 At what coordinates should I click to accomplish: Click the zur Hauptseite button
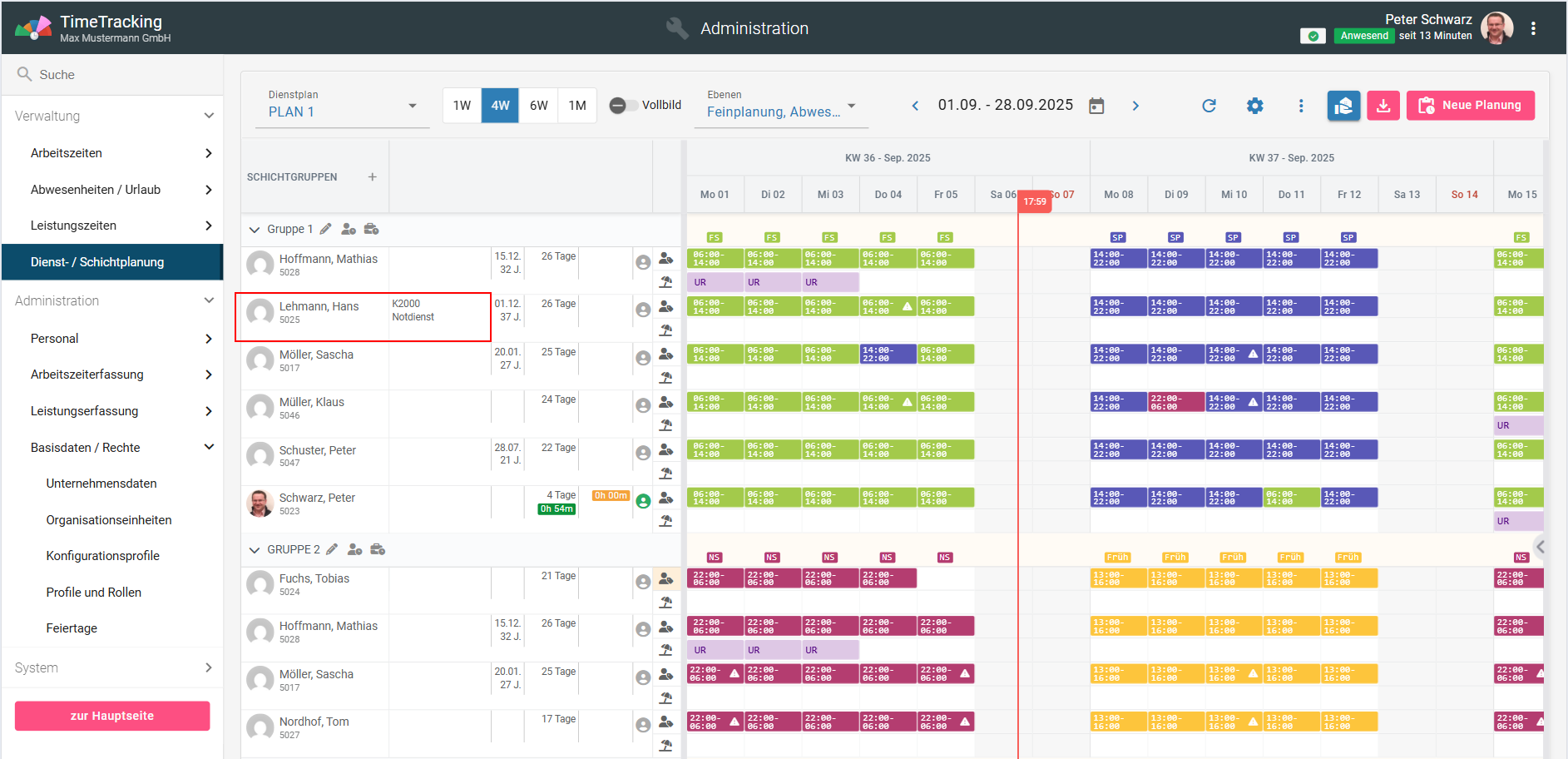tap(112, 716)
